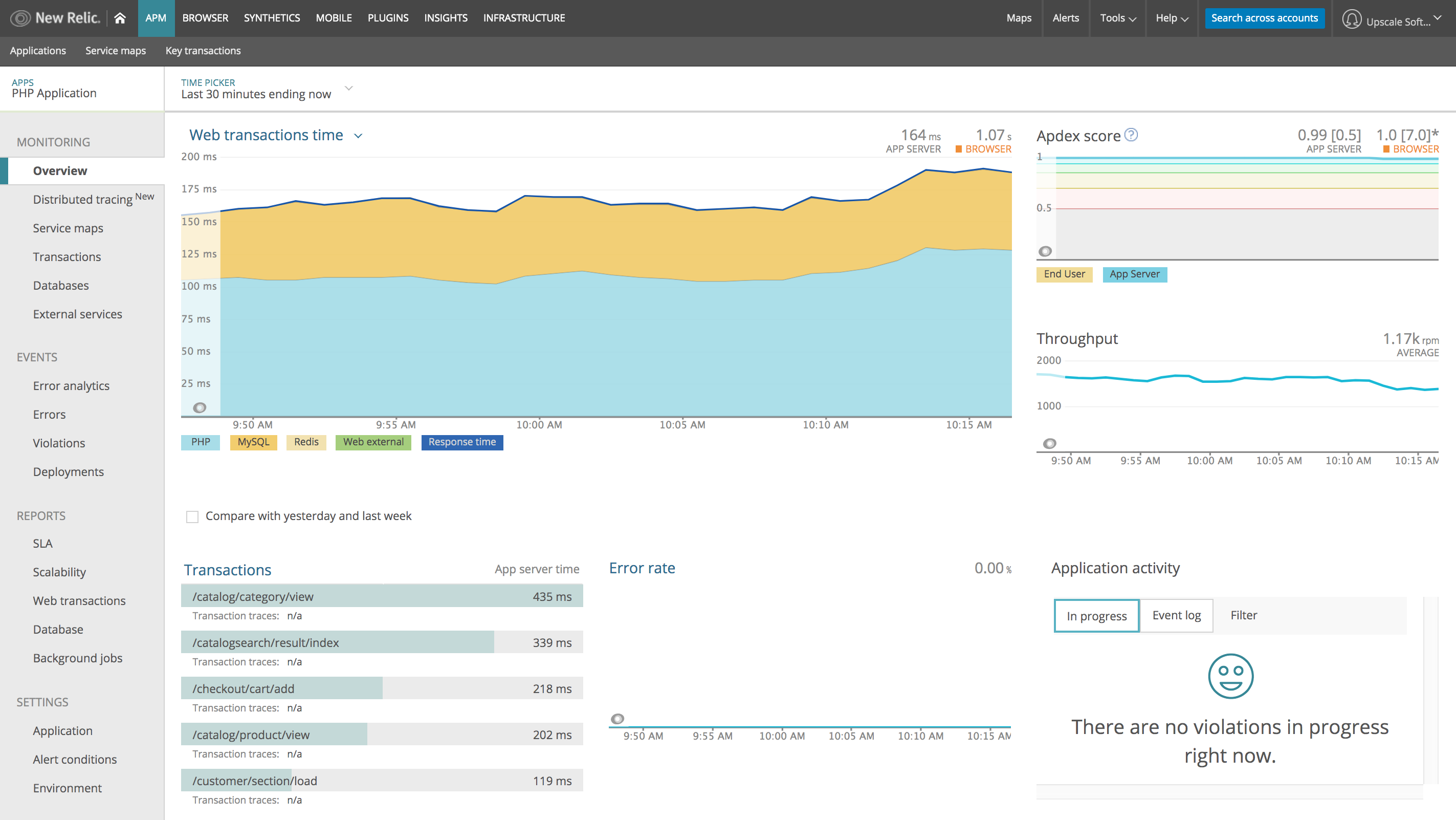Click the user account avatar icon
The height and width of the screenshot is (820, 1456).
[1352, 19]
